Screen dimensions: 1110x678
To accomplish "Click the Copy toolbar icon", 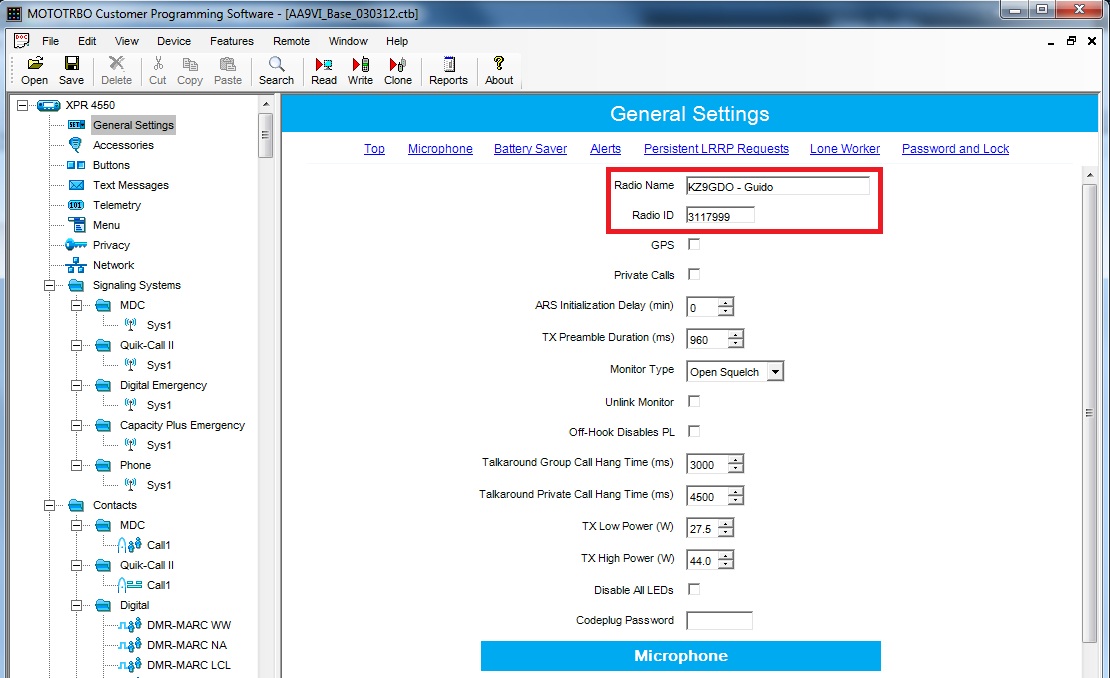I will coord(190,64).
